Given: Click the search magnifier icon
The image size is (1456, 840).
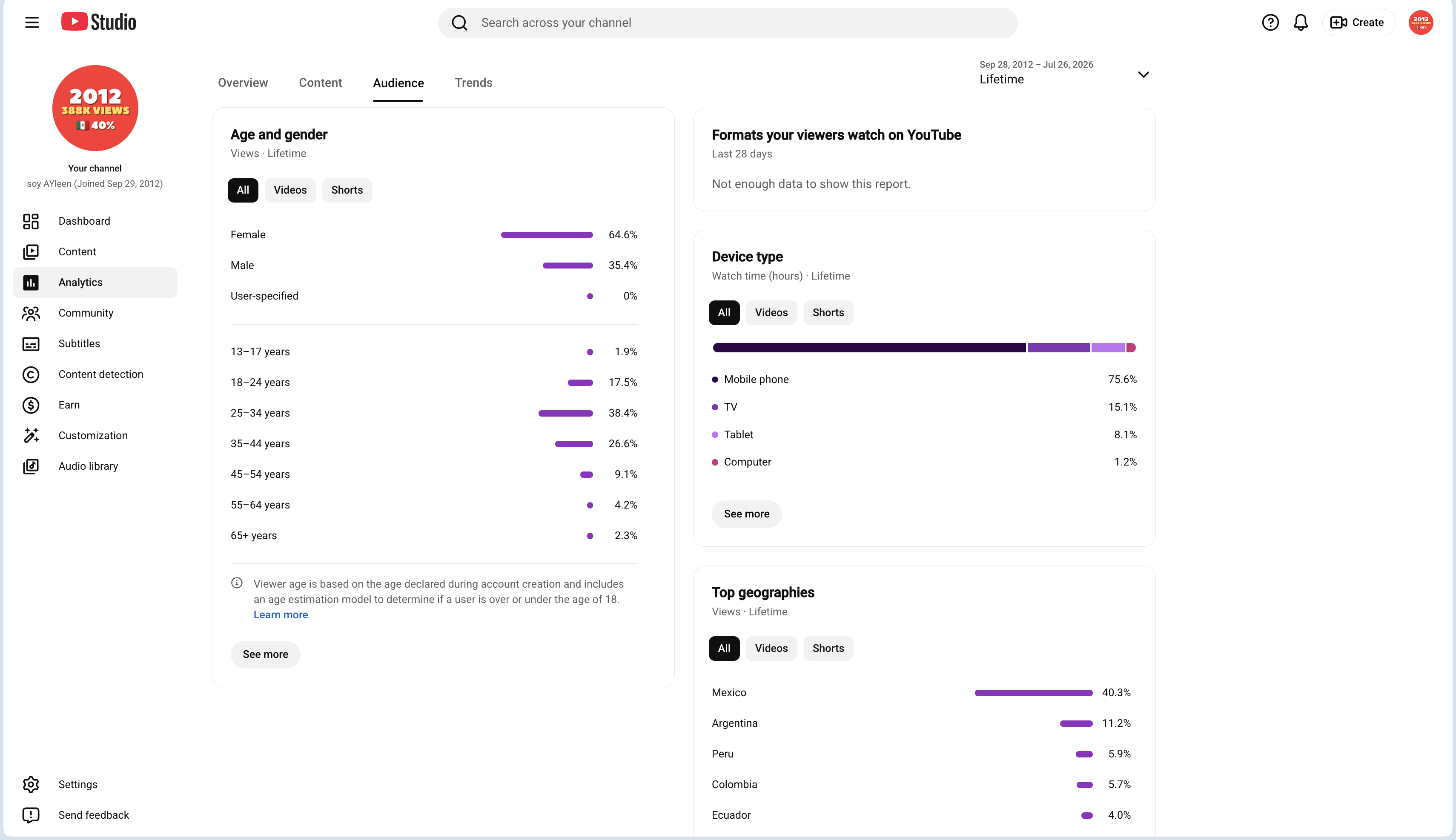Looking at the screenshot, I should (x=459, y=23).
